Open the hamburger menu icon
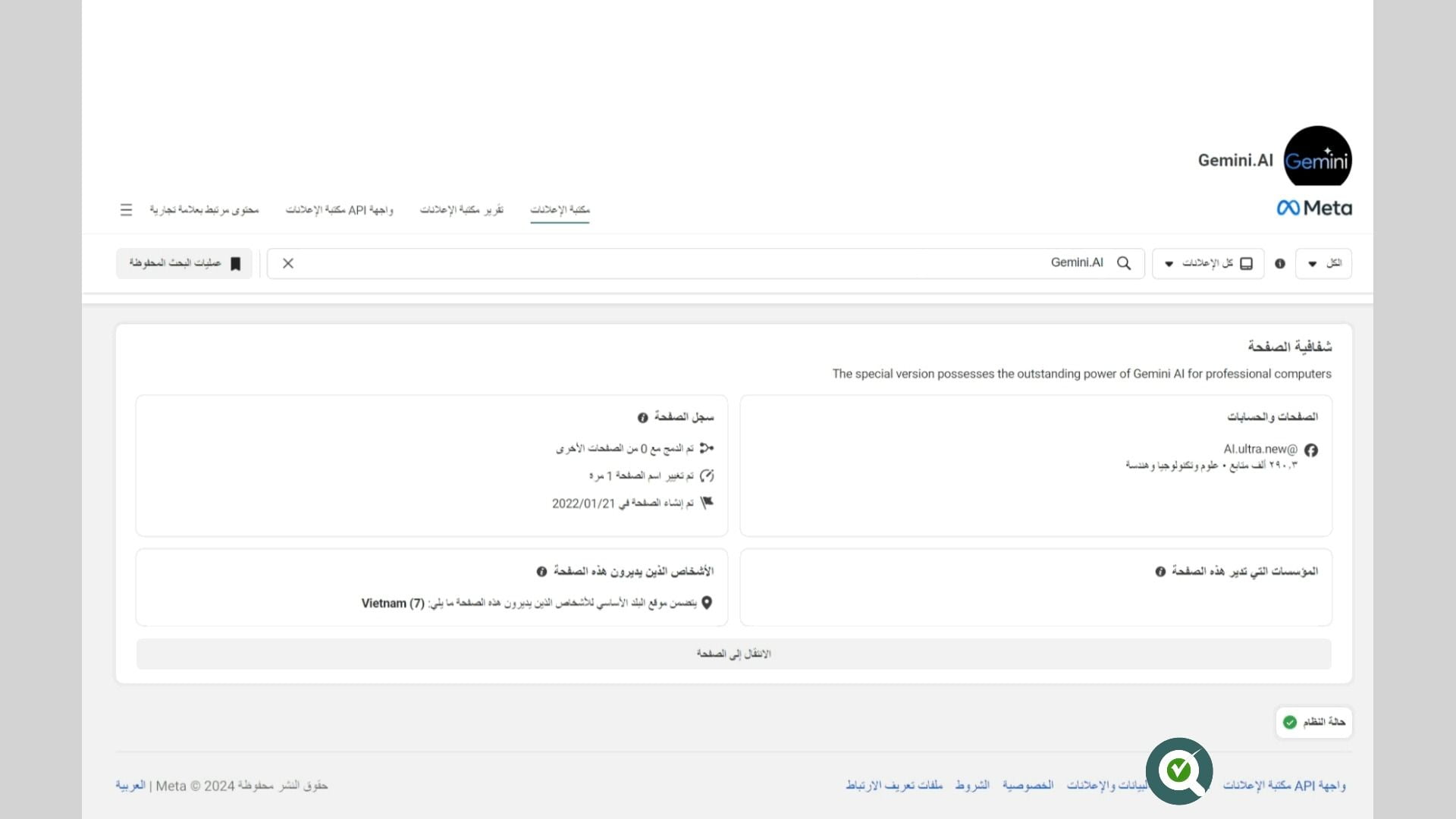 click(x=126, y=209)
